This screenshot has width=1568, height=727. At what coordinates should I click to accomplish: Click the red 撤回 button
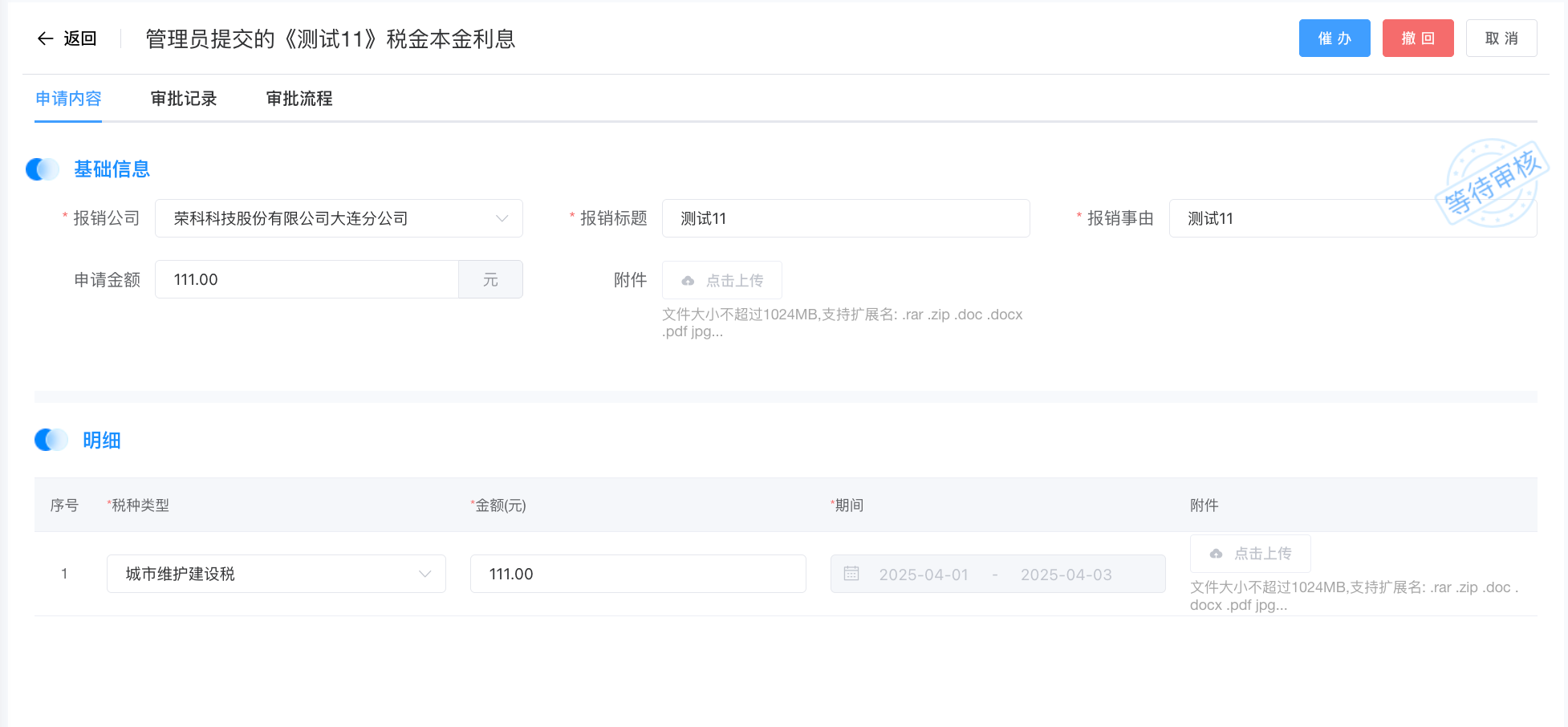(1417, 39)
